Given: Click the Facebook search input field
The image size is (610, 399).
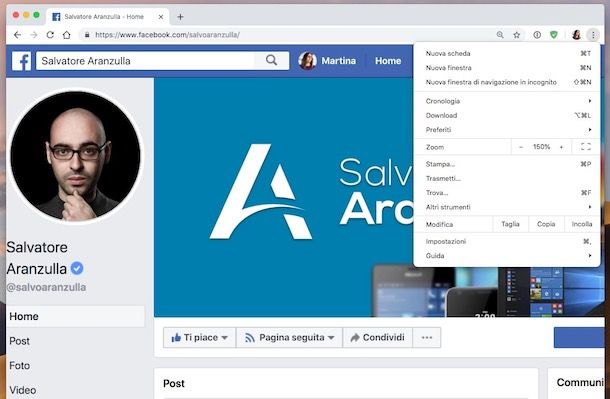Looking at the screenshot, I should (145, 61).
